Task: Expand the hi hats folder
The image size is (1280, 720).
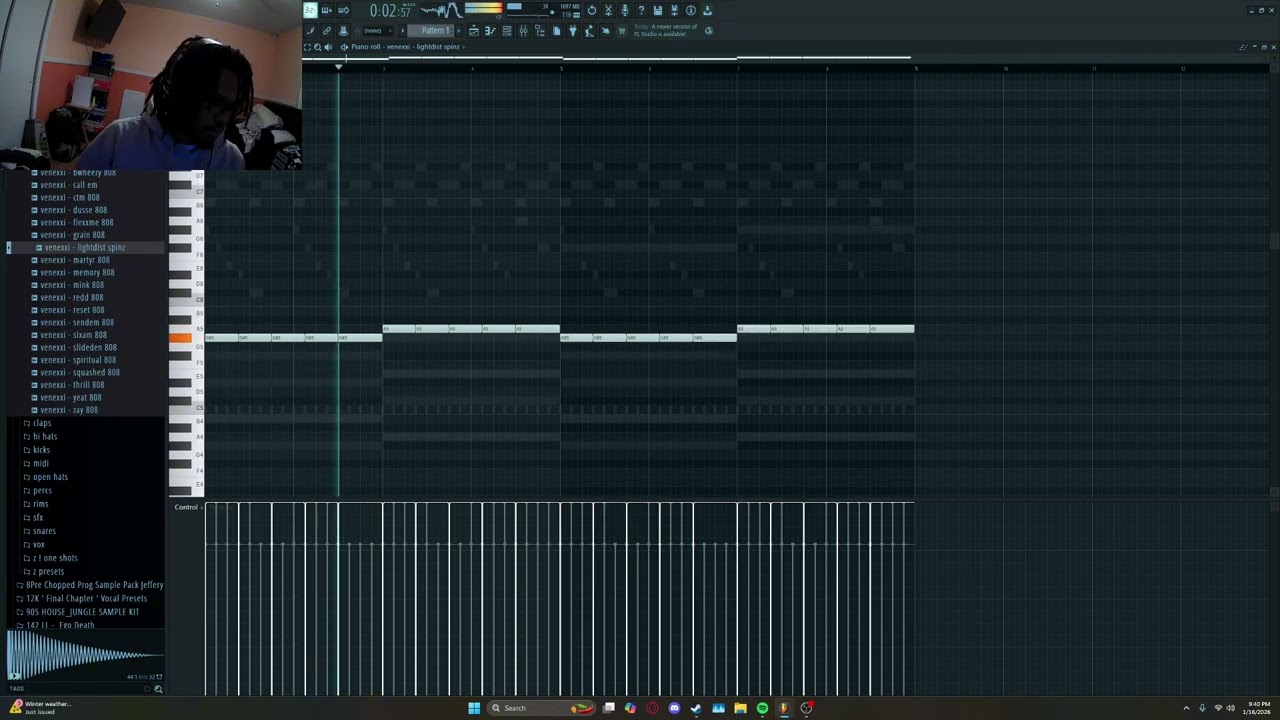Action: point(44,437)
